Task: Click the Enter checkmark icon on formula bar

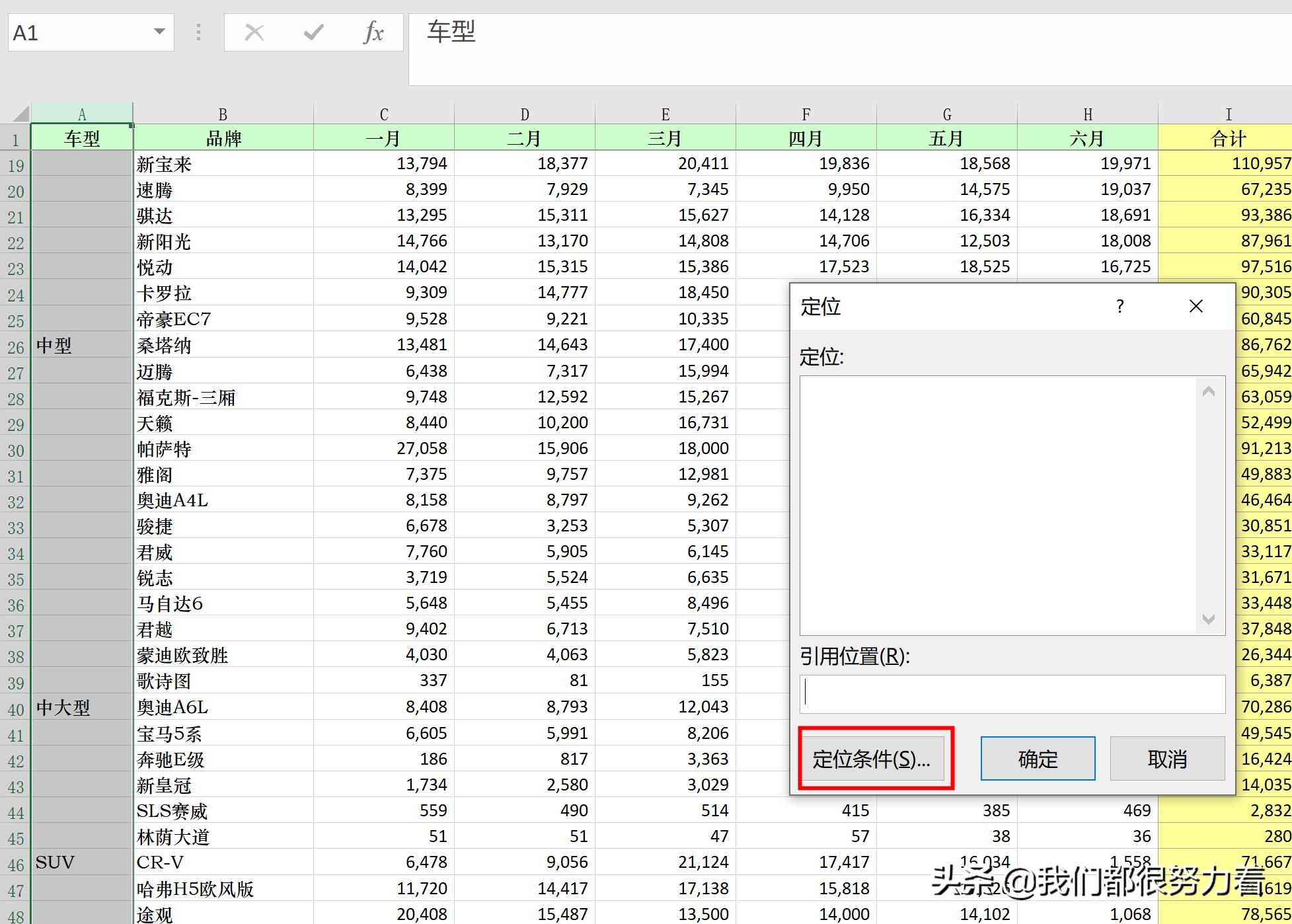Action: 313,32
